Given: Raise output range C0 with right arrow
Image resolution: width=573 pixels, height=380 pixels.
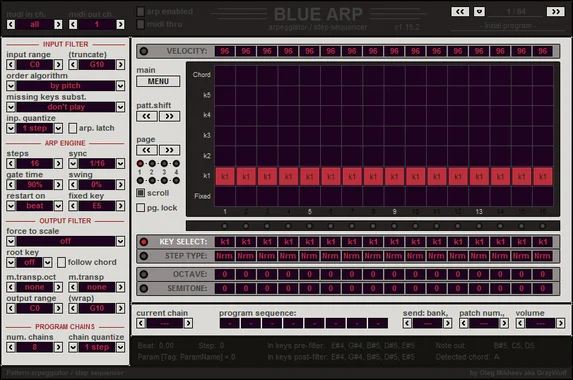Looking at the screenshot, I should (58, 308).
